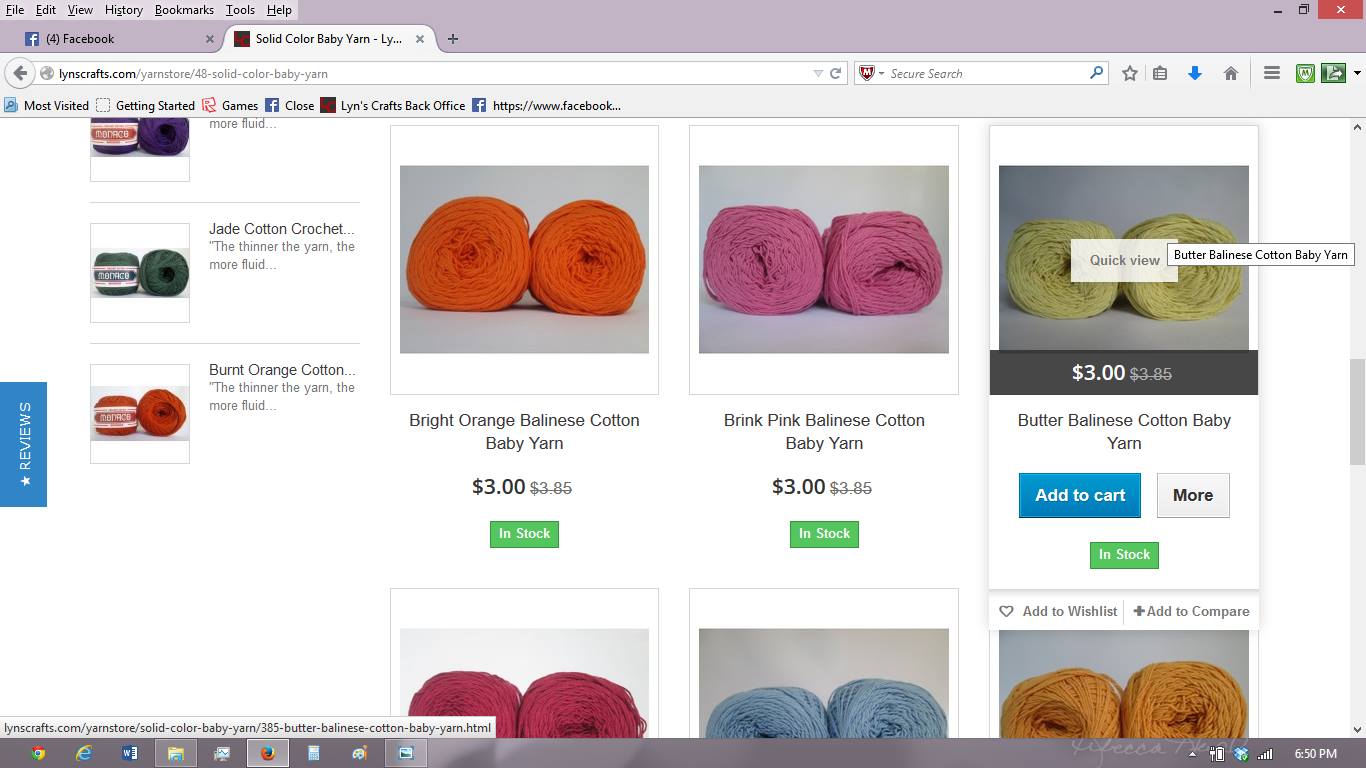The height and width of the screenshot is (768, 1366).
Task: Close the Solid Color Baby Yarn tab
Action: 420,39
